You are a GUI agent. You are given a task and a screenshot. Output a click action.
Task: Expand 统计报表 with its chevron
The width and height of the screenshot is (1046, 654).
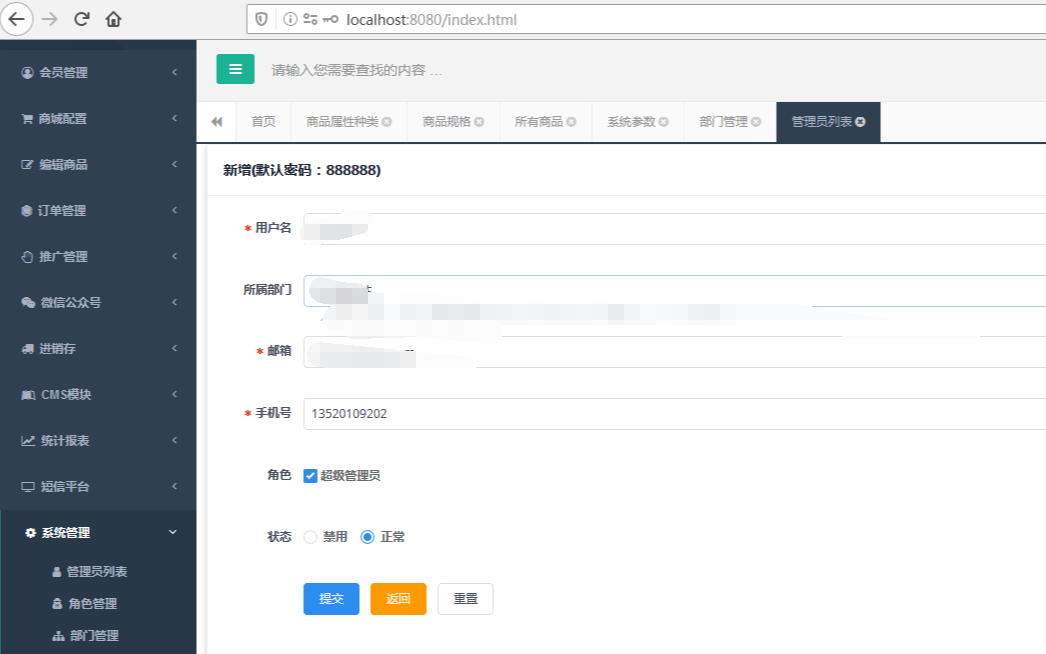(x=175, y=440)
